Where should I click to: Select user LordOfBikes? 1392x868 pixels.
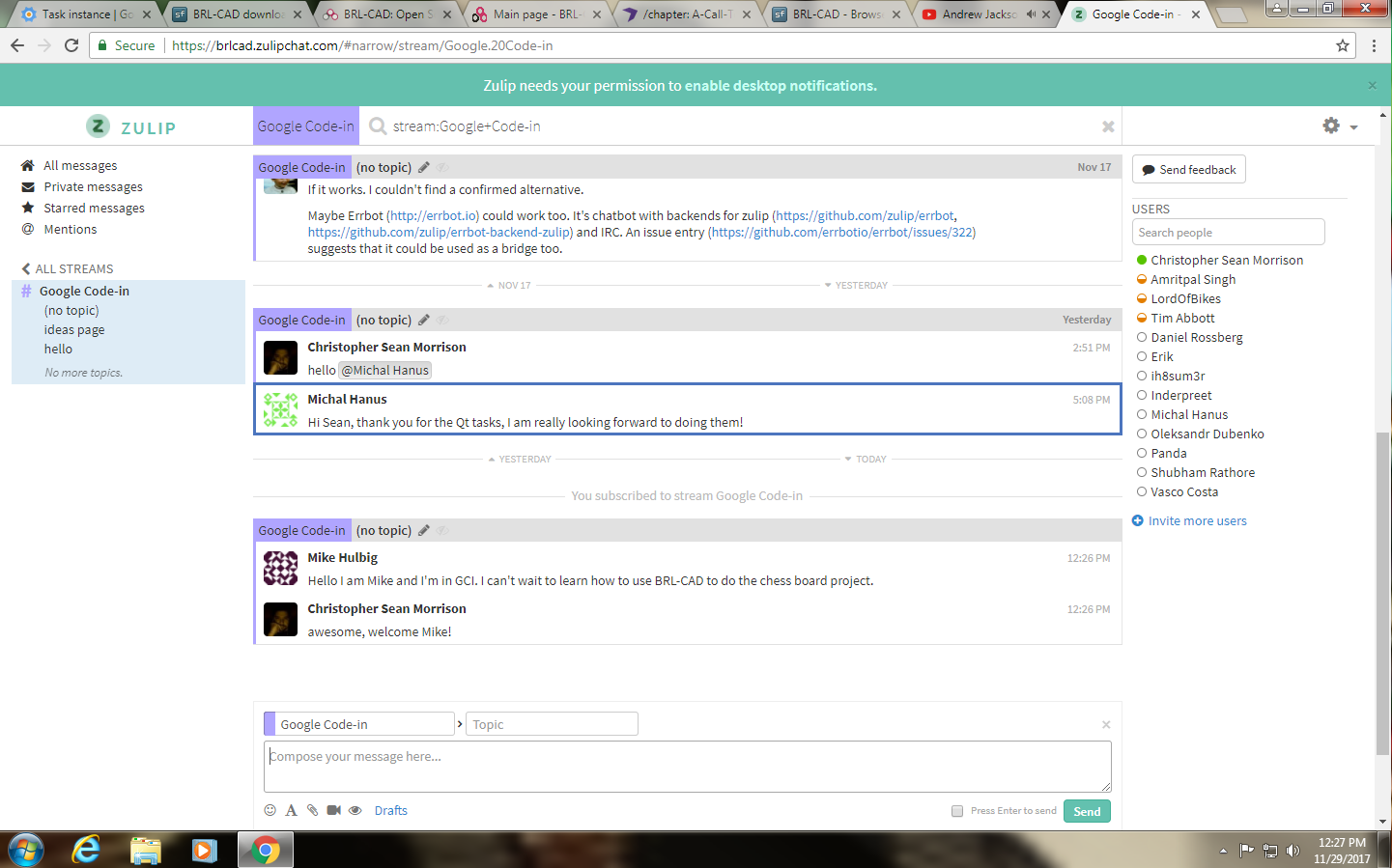[1185, 299]
